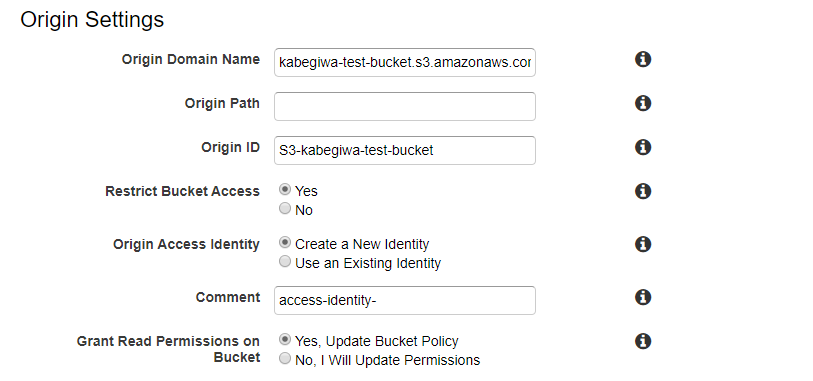Click the Origin Path info icon
The width and height of the screenshot is (813, 381).
(x=643, y=104)
